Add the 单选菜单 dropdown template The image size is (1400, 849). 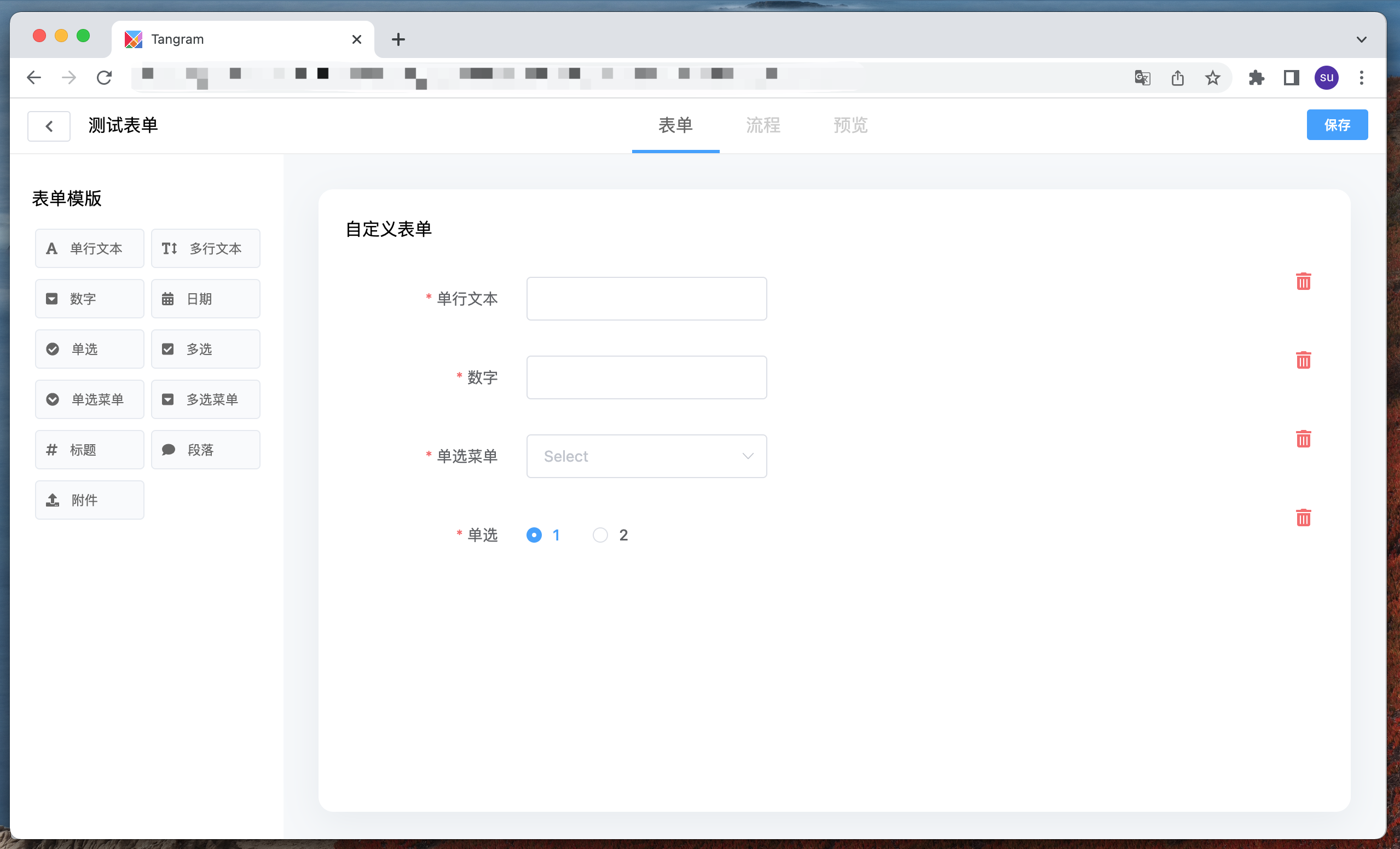89,399
